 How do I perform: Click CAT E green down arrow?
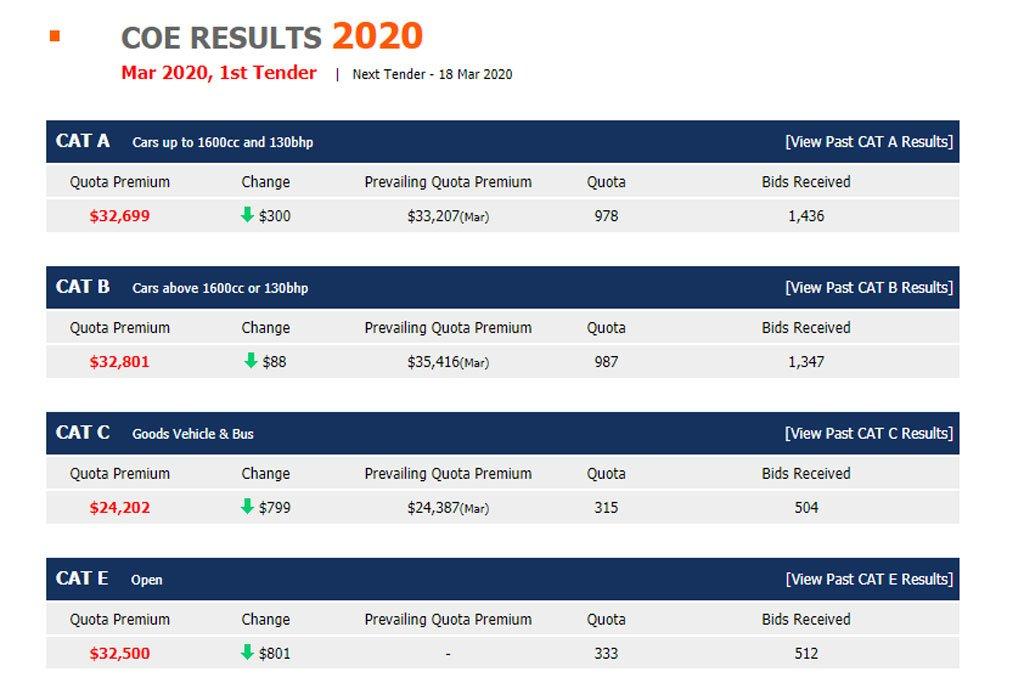tap(248, 653)
